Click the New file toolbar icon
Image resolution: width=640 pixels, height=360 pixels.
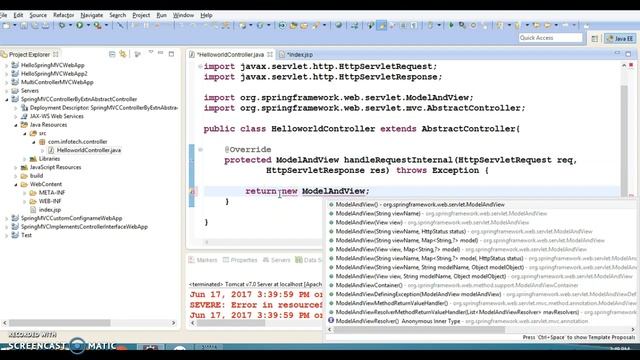pyautogui.click(x=7, y=25)
